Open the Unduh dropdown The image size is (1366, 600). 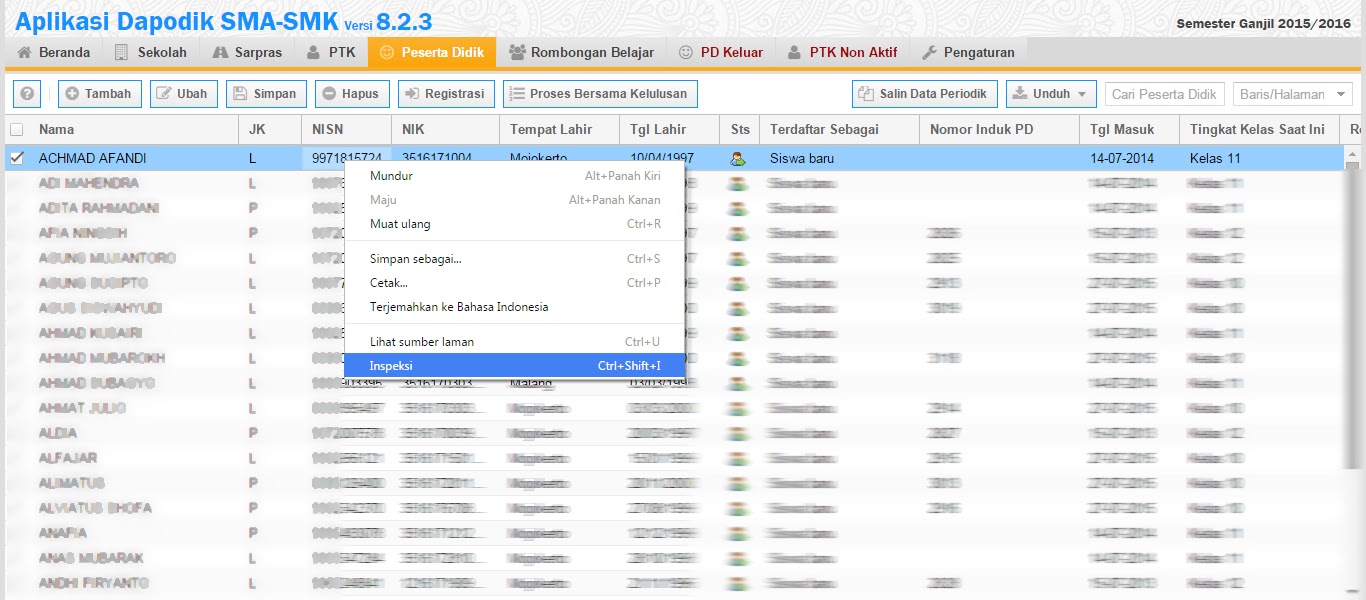pos(1051,94)
